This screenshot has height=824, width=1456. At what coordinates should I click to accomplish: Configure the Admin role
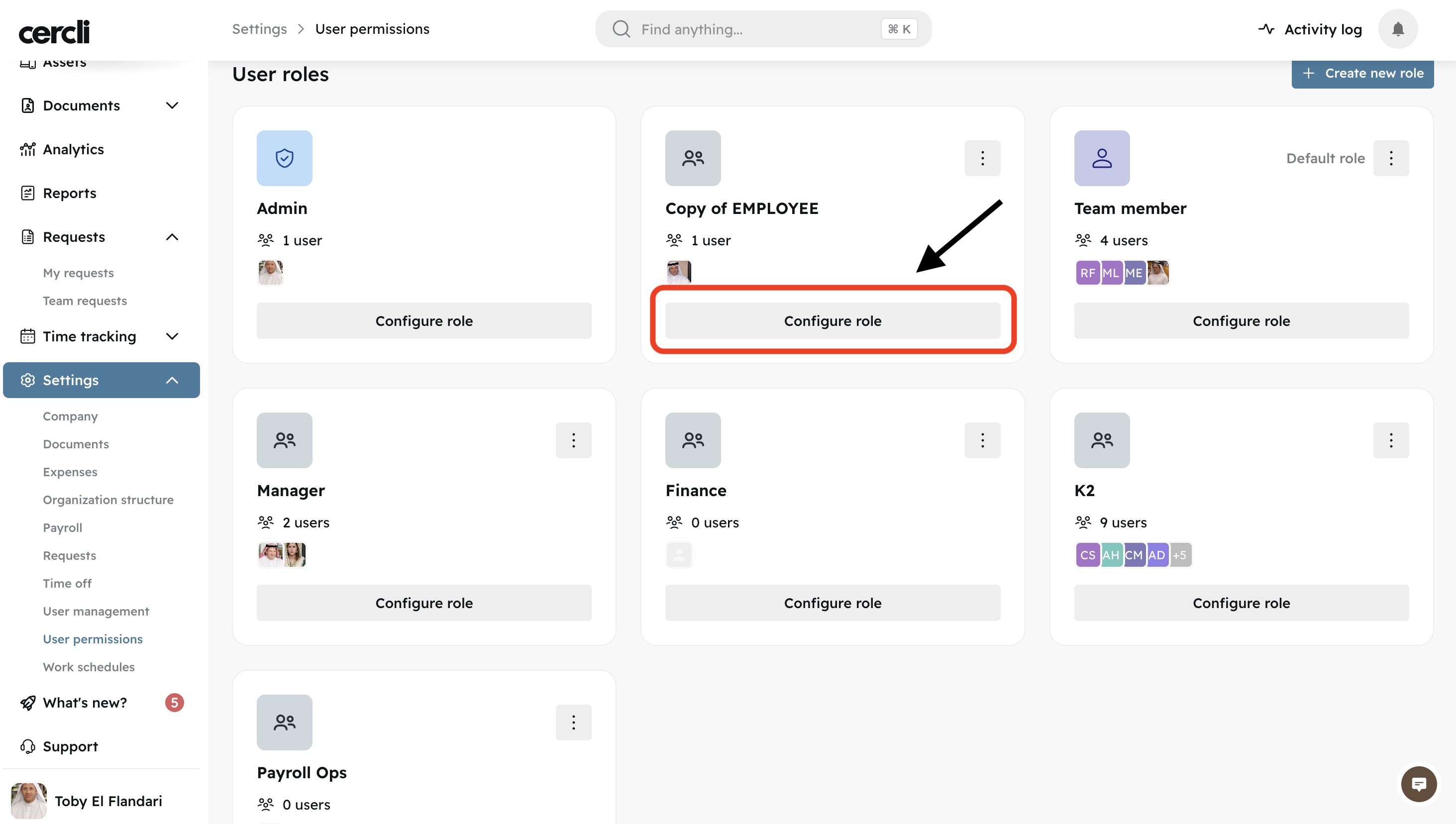tap(424, 321)
